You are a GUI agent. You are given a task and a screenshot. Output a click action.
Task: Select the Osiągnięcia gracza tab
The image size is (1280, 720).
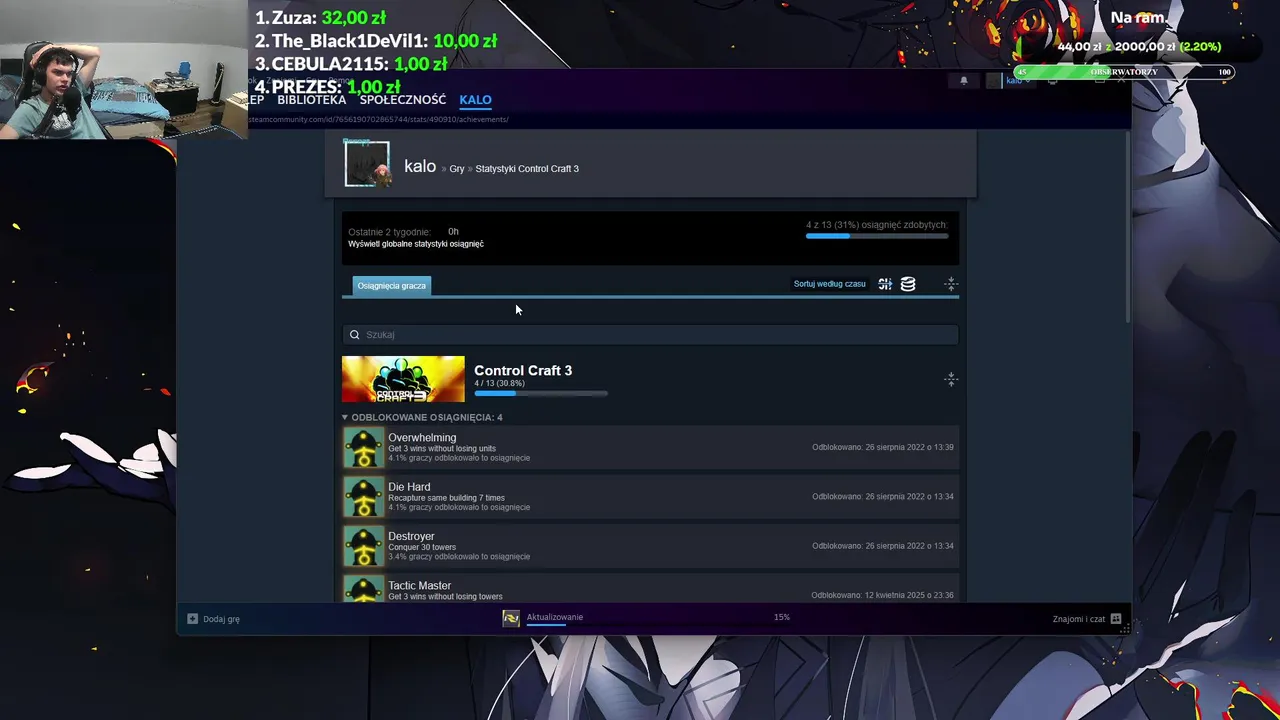tap(392, 286)
